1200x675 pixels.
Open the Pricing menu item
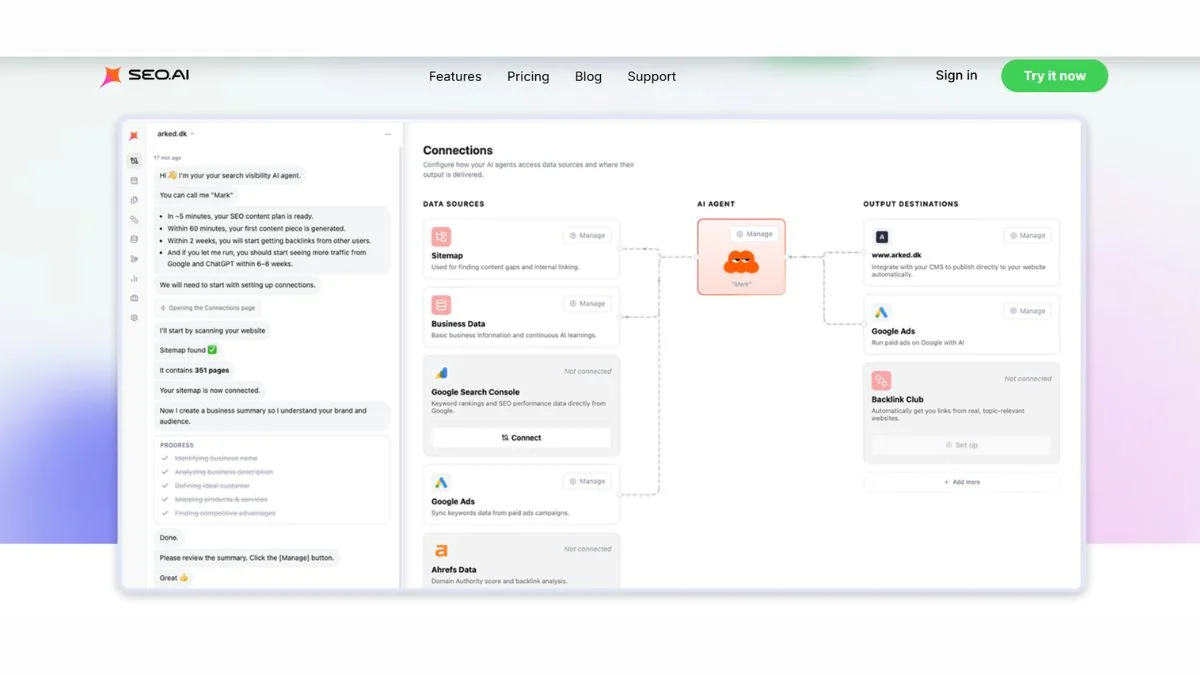(528, 76)
